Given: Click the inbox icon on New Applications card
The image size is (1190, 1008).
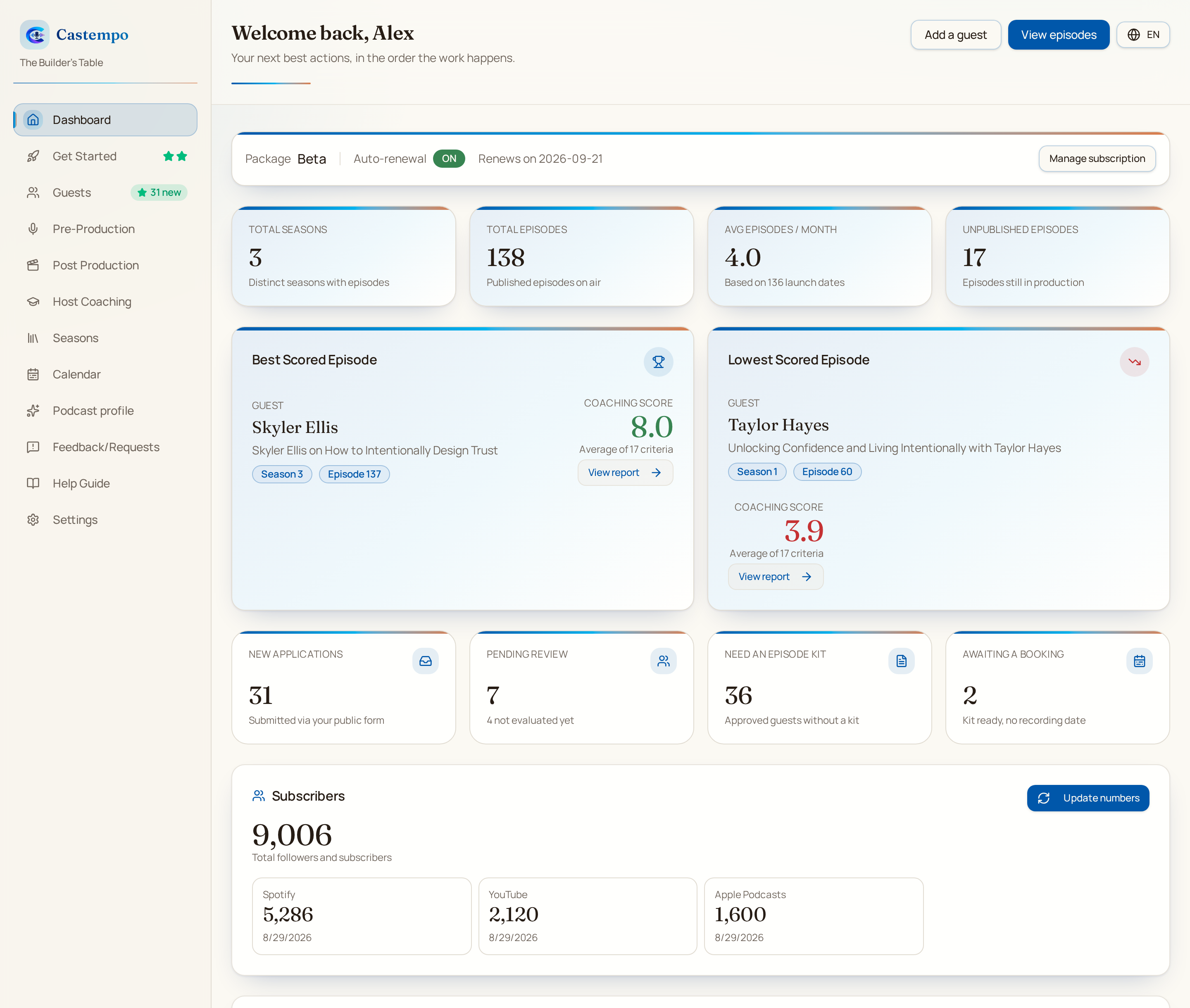Looking at the screenshot, I should 425,661.
